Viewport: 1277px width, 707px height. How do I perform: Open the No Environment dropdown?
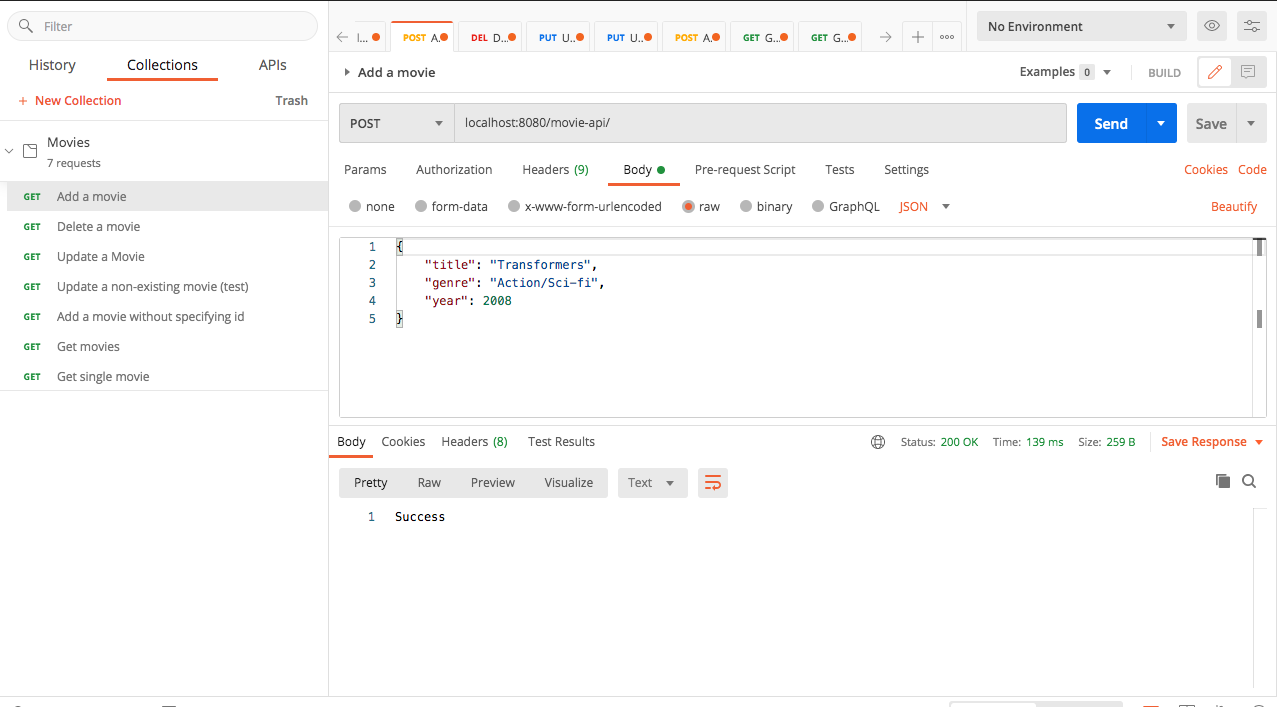point(1082,26)
